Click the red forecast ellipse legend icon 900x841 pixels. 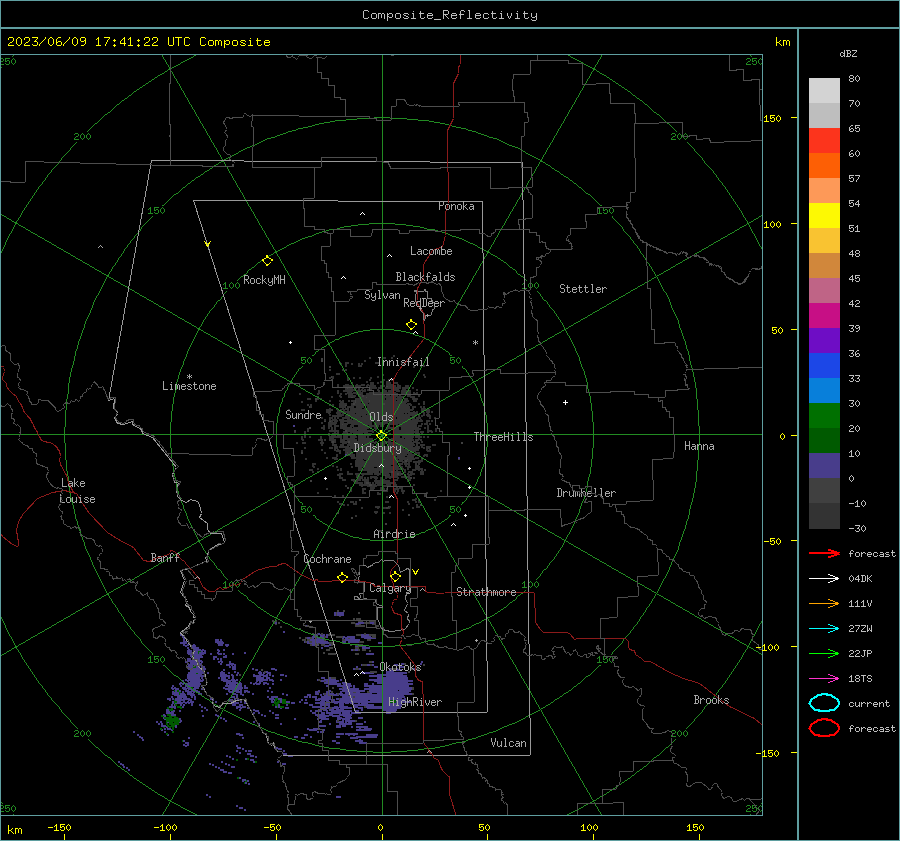tap(824, 728)
